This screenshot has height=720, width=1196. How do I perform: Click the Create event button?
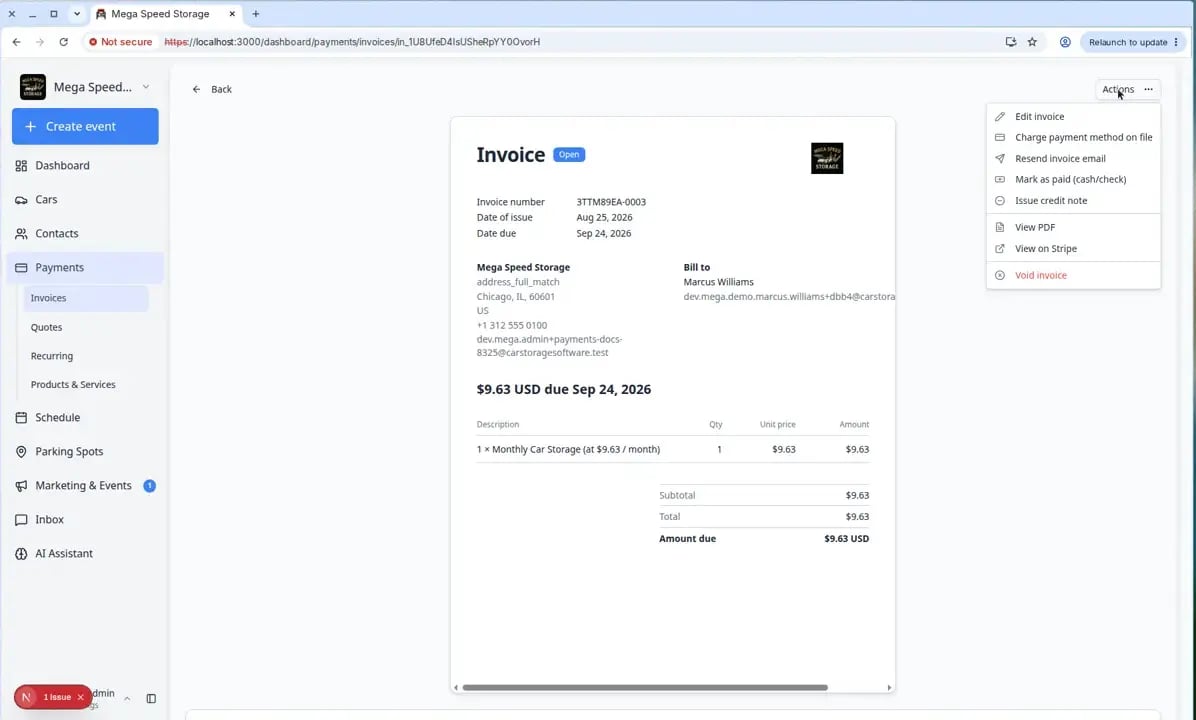85,127
